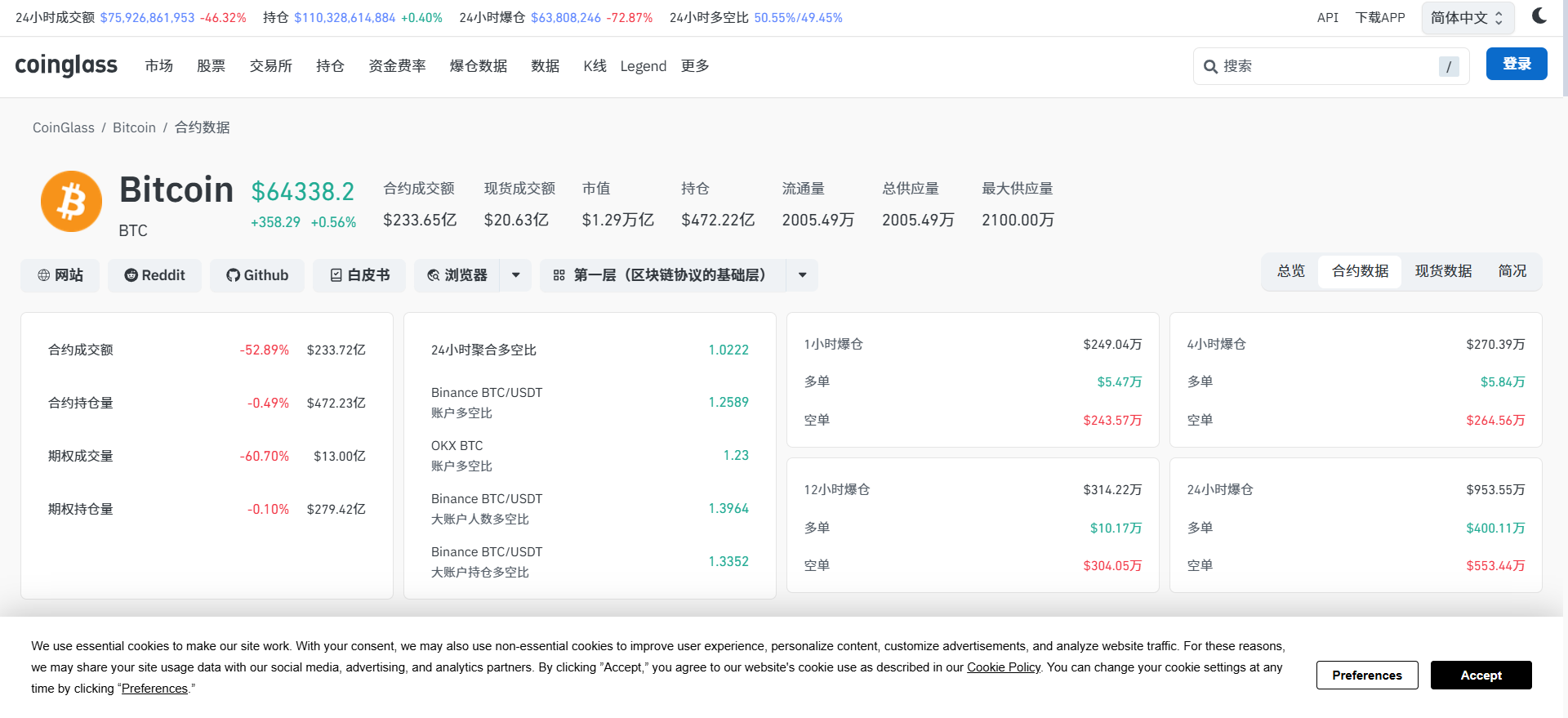Open the Cookie Policy link
Screen dimensions: 1568x718
point(1004,667)
